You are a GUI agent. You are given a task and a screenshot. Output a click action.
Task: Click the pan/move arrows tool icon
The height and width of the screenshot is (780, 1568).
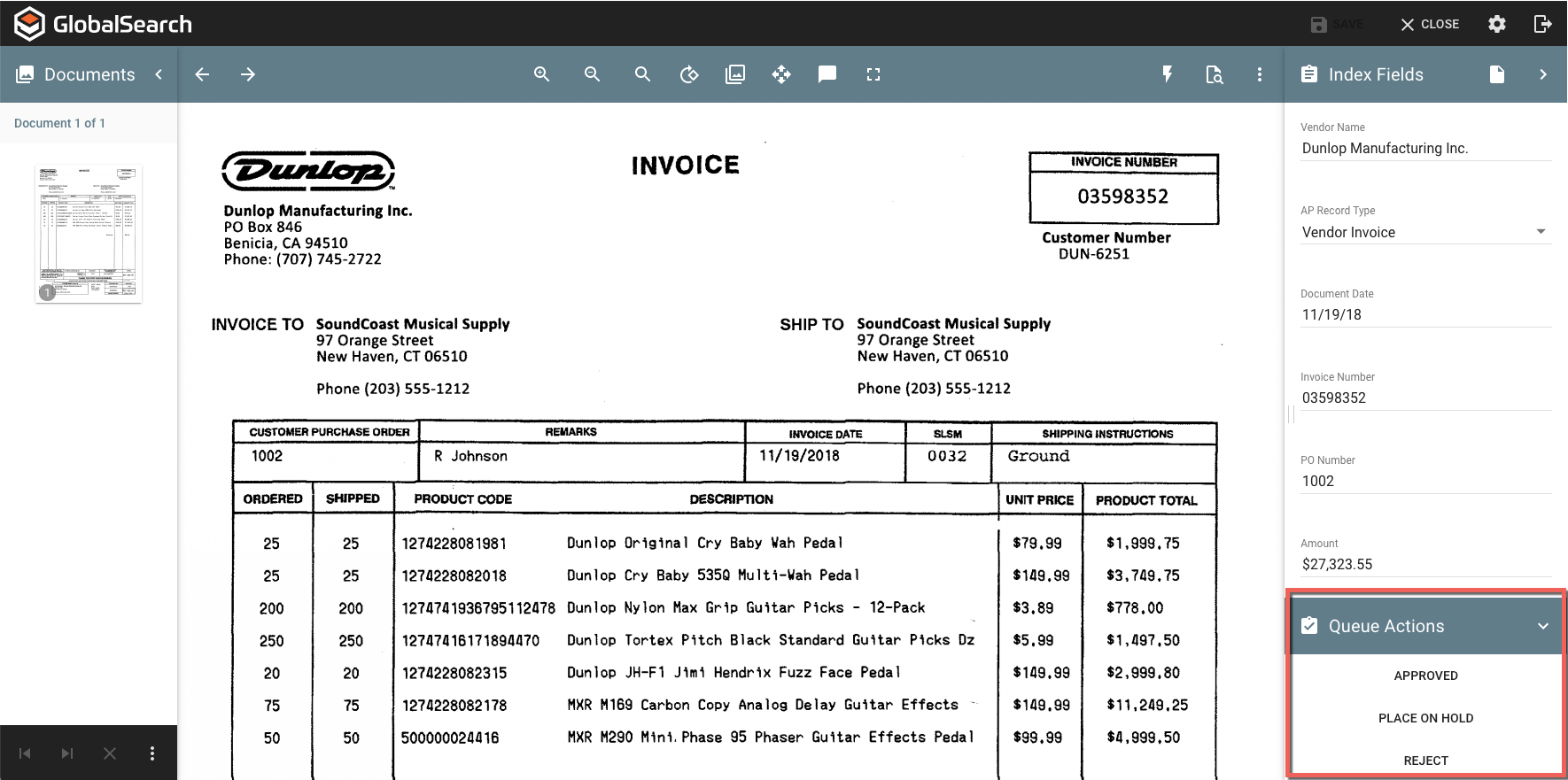pyautogui.click(x=781, y=74)
